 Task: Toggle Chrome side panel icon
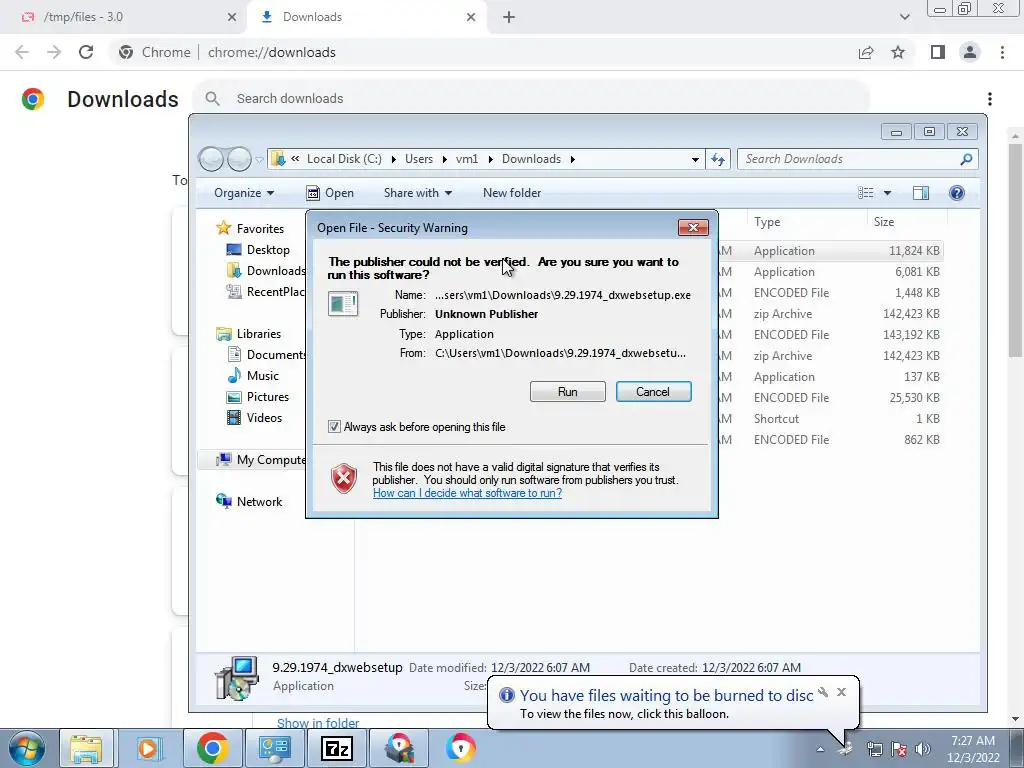click(938, 52)
